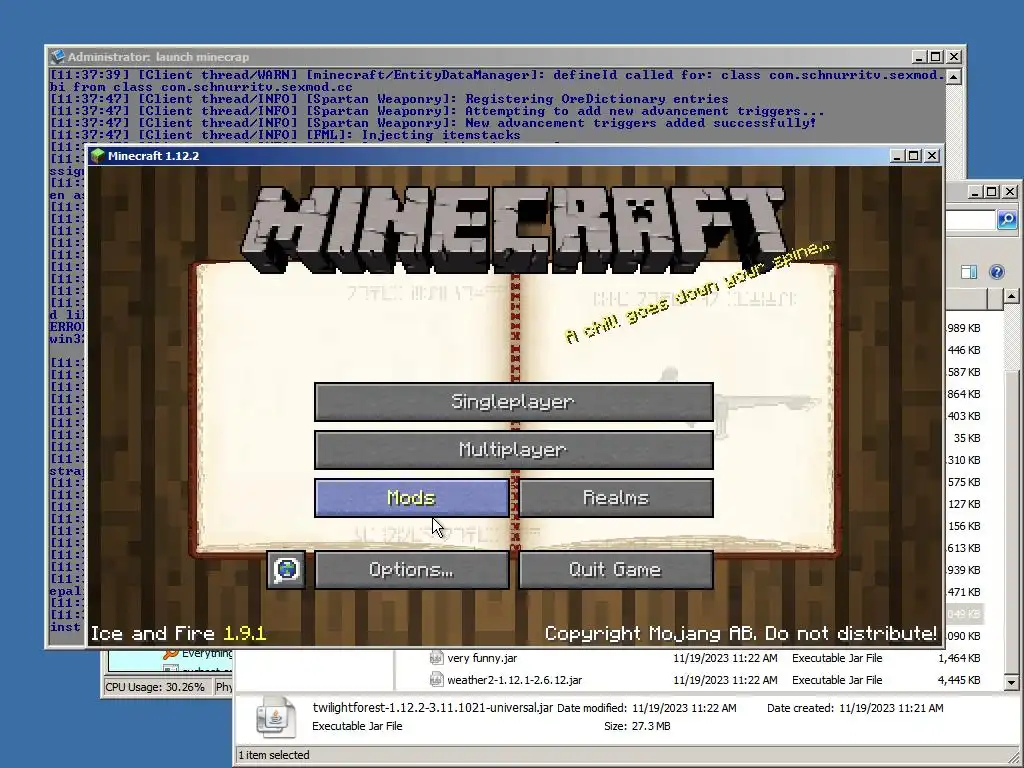Click the large Java jar icon in details pane
The height and width of the screenshot is (768, 1024).
pos(276,717)
